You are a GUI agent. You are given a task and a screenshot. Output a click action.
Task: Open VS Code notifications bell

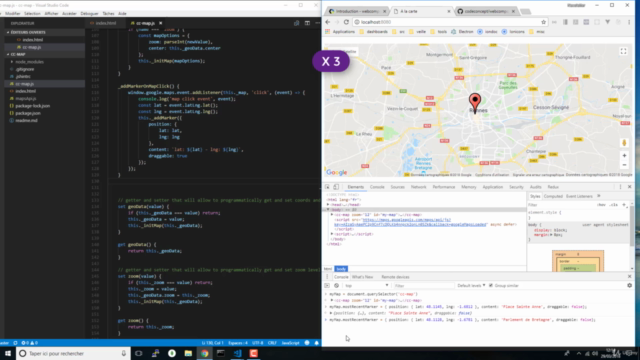pos(316,343)
